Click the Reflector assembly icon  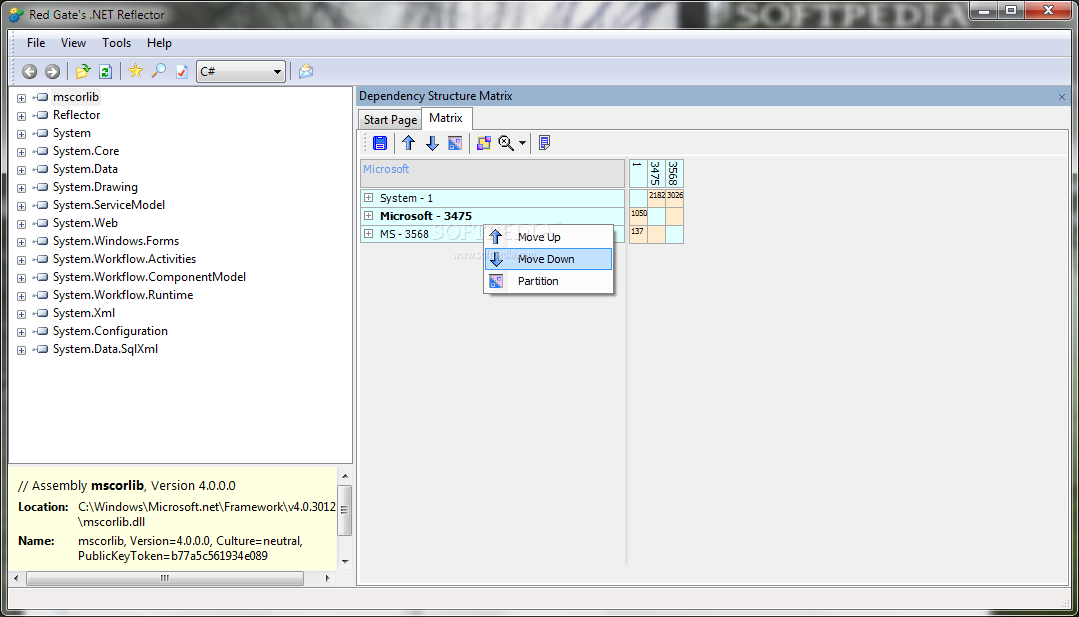pyautogui.click(x=41, y=115)
